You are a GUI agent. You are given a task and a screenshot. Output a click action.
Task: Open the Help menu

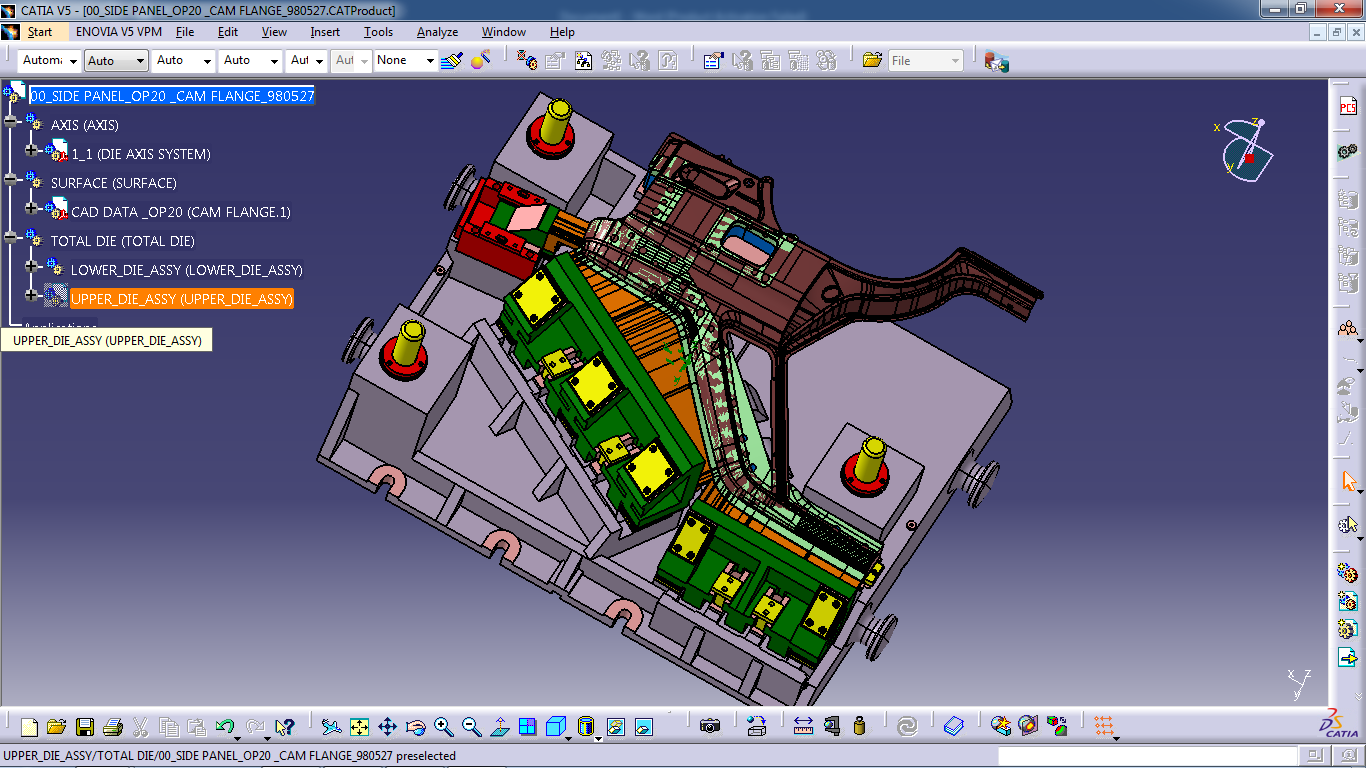click(x=562, y=32)
